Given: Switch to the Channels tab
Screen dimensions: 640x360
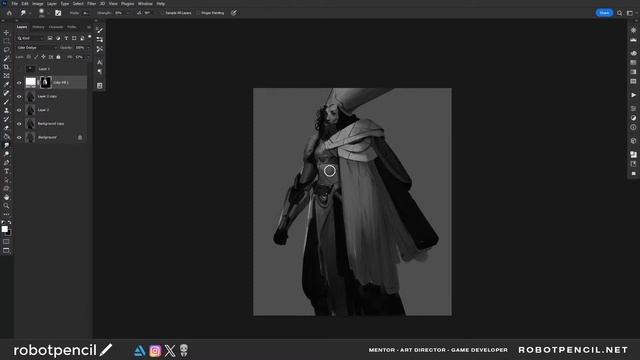Looking at the screenshot, I should (56, 27).
